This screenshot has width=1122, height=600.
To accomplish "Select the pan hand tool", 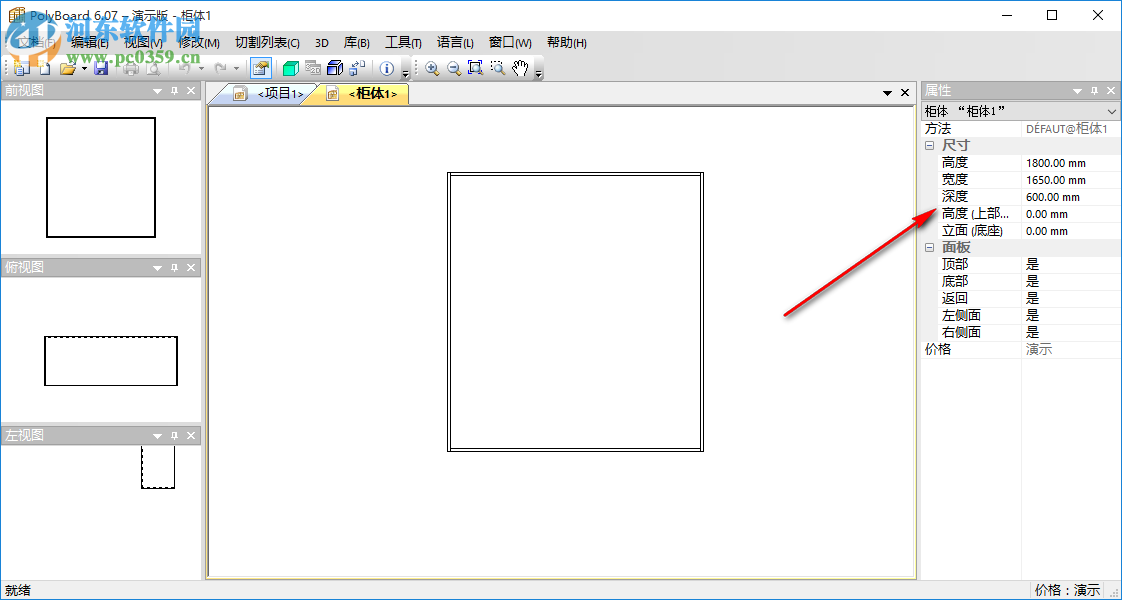I will tap(520, 68).
